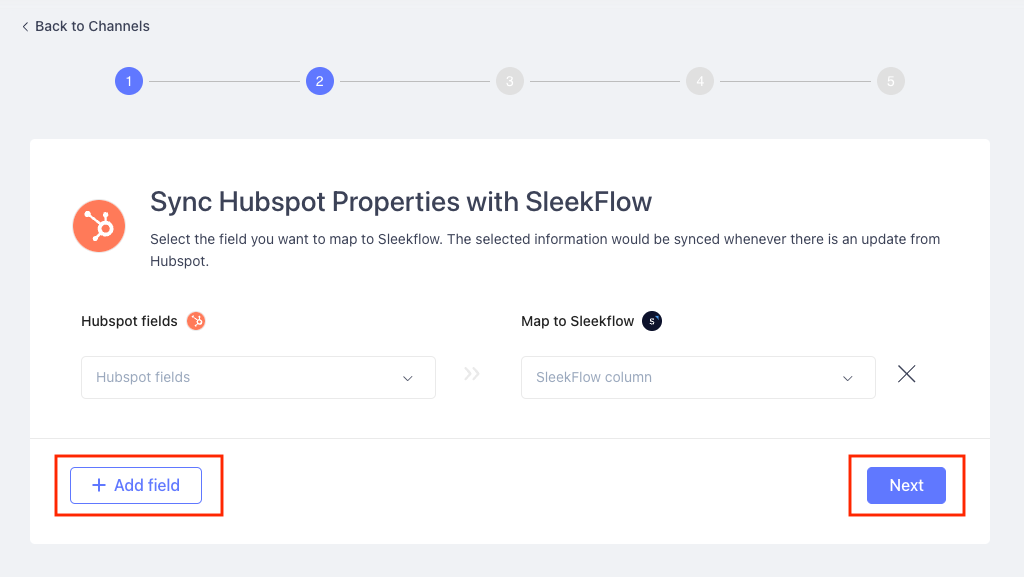Click the dark SleekFlow icon beside Map to Sleekflow
This screenshot has width=1024, height=577.
(652, 321)
